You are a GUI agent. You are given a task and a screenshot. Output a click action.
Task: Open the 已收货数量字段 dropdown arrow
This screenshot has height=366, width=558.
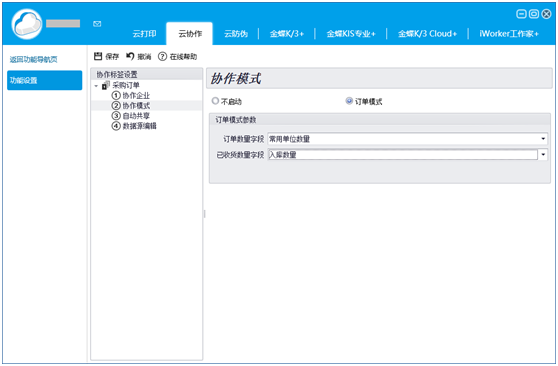tap(543, 154)
